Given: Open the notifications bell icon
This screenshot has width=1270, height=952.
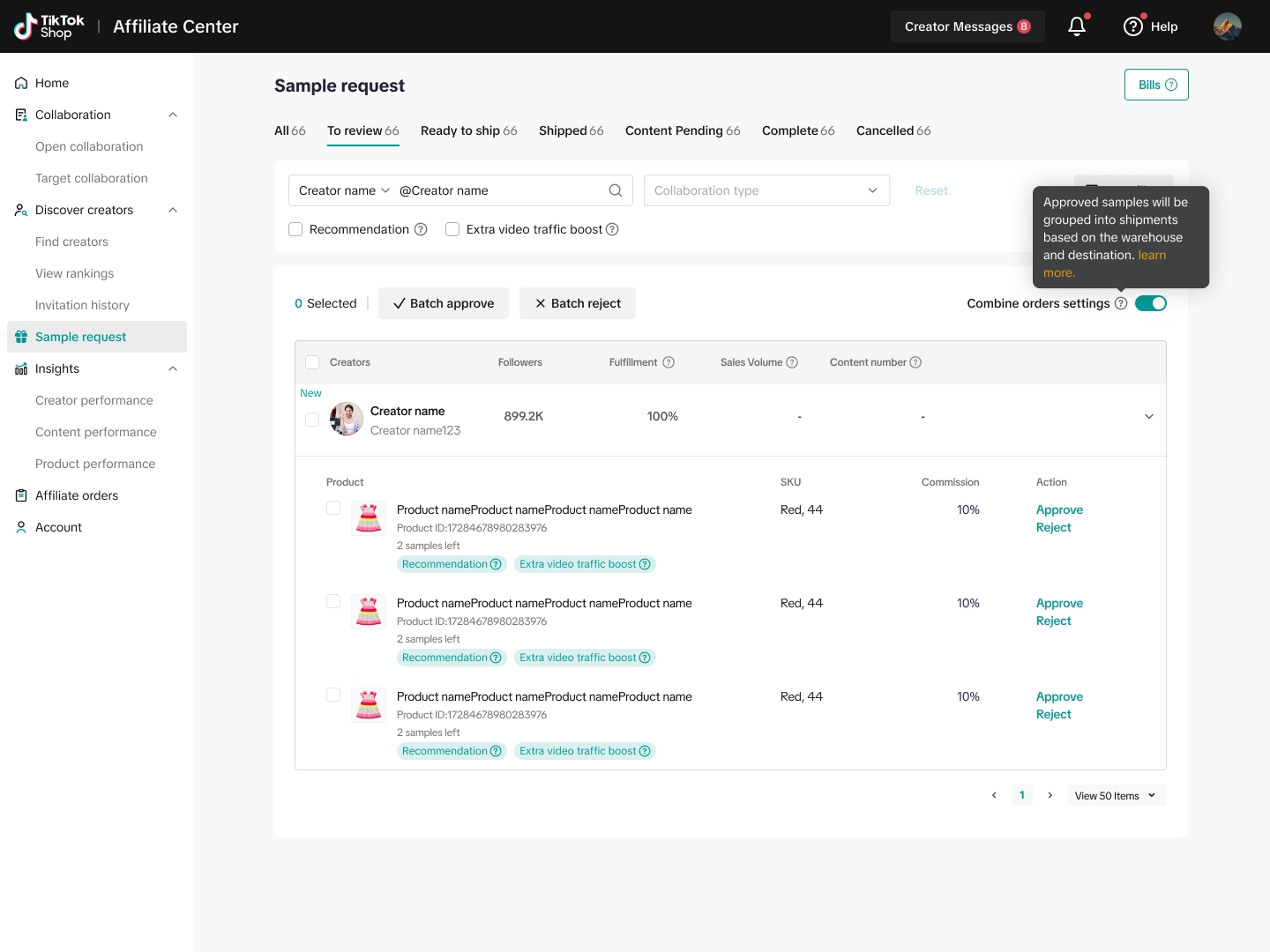Looking at the screenshot, I should click(x=1076, y=26).
